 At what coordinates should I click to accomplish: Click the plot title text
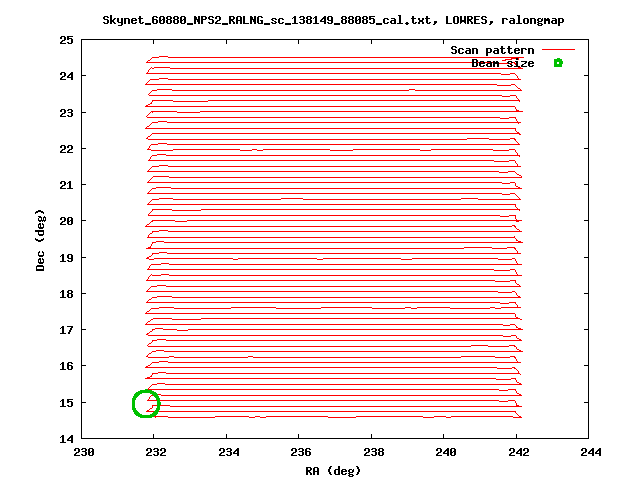click(333, 20)
